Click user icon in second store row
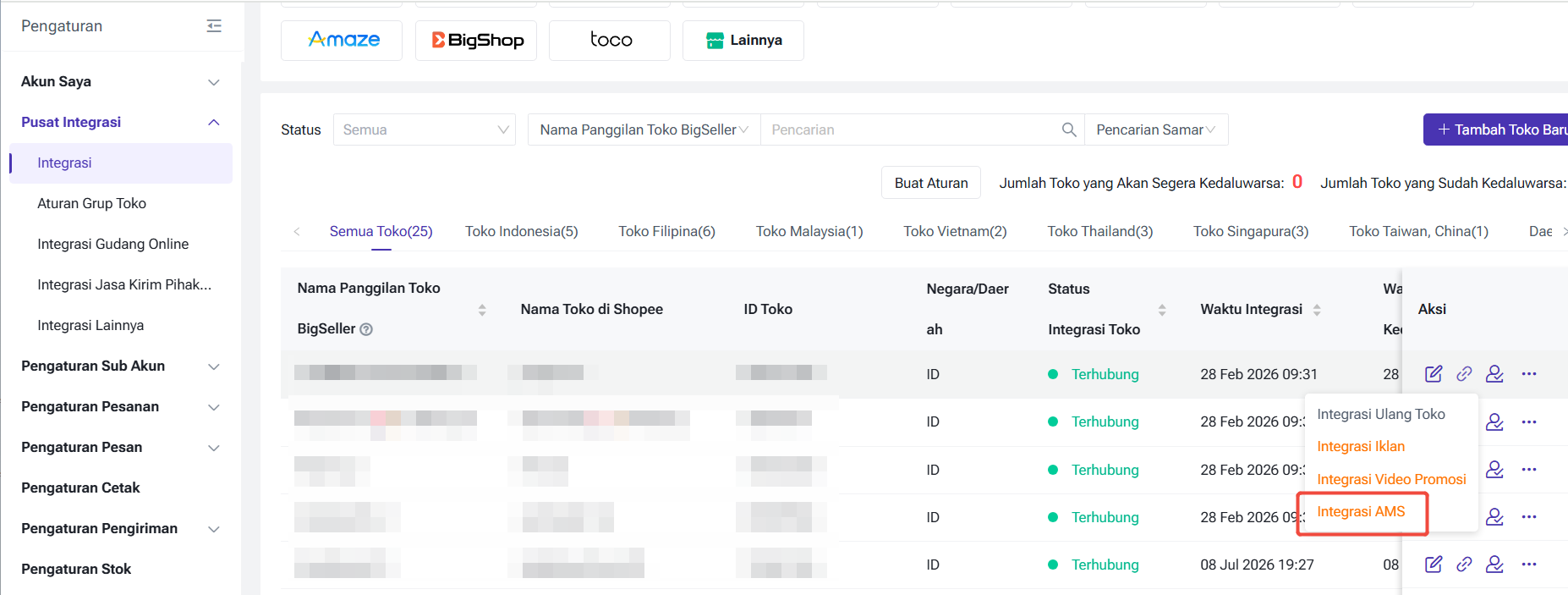Viewport: 1568px width, 595px height. pos(1494,421)
